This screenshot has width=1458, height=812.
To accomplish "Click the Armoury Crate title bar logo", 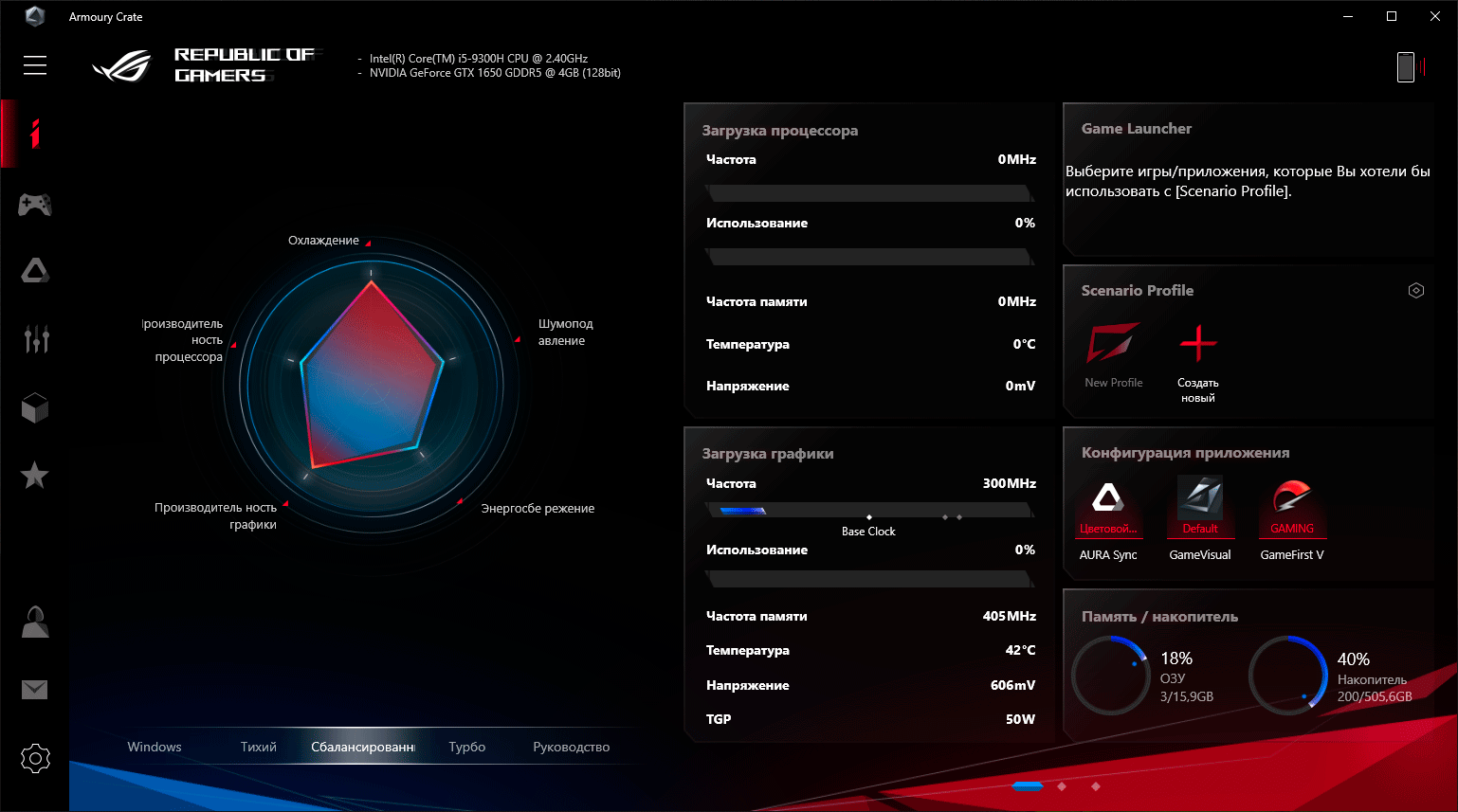I will pyautogui.click(x=35, y=16).
